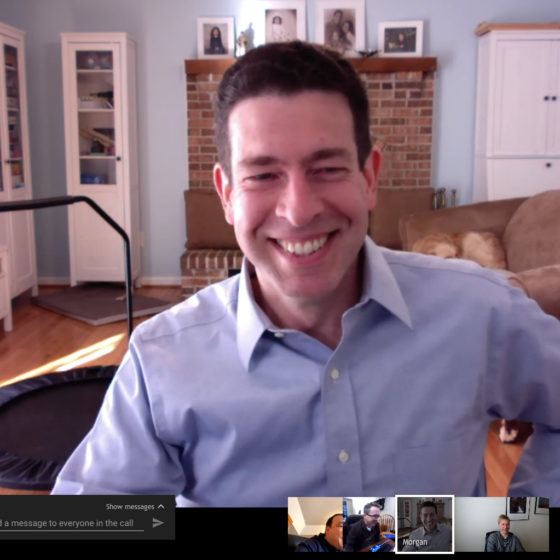560x560 pixels.
Task: Click the white border of the active speaker tile
Action: coord(425,496)
